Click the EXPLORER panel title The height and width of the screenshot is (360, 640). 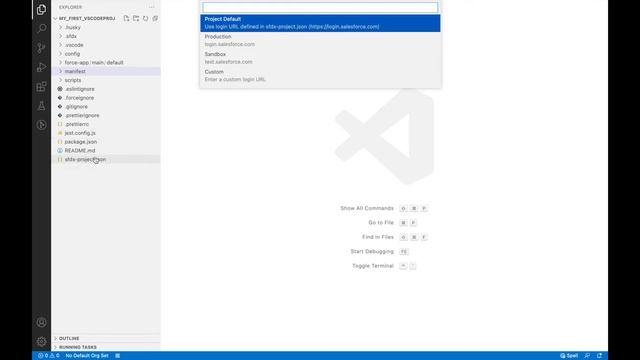70,7
